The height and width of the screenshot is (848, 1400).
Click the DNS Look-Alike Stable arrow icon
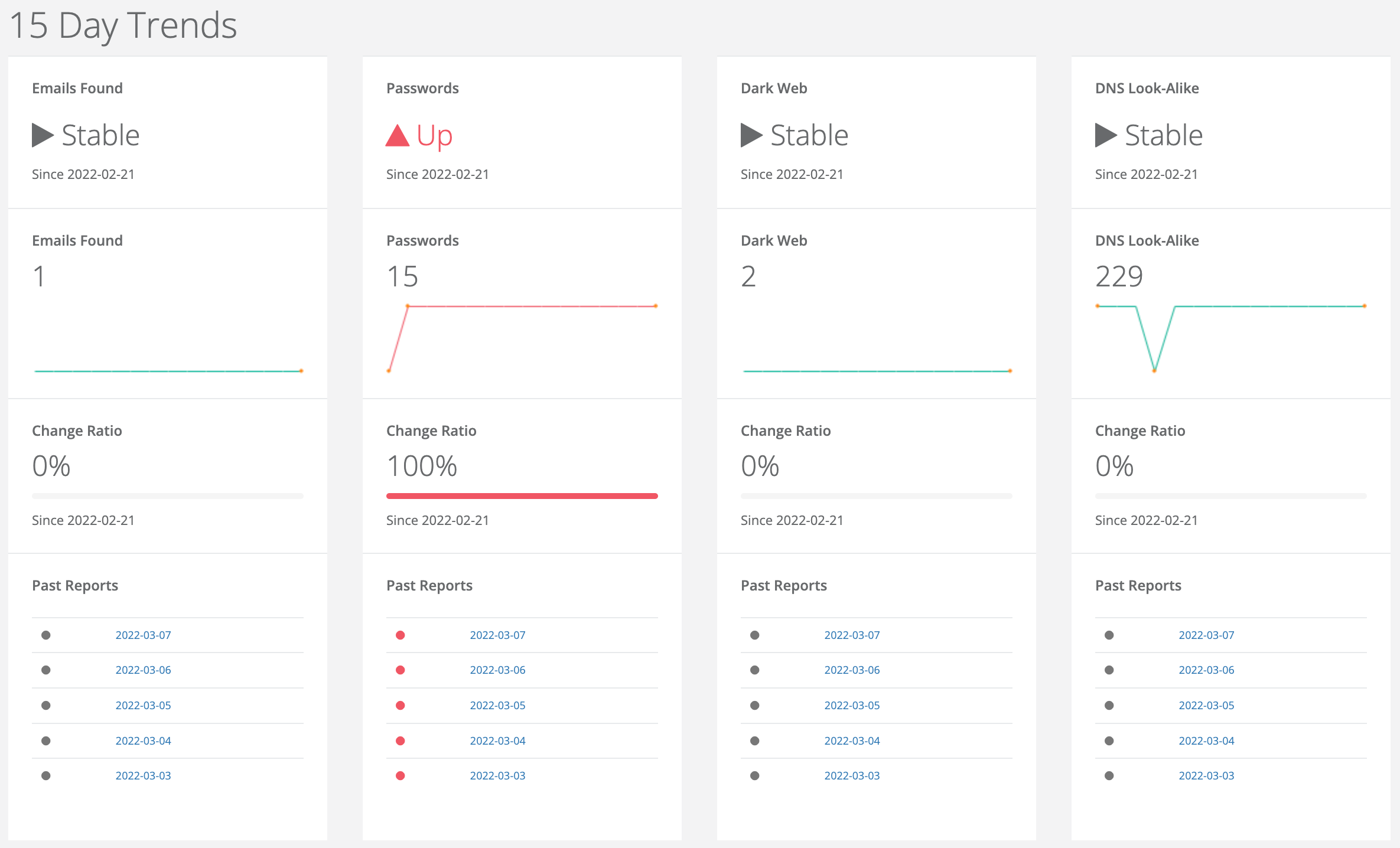pyautogui.click(x=1106, y=135)
